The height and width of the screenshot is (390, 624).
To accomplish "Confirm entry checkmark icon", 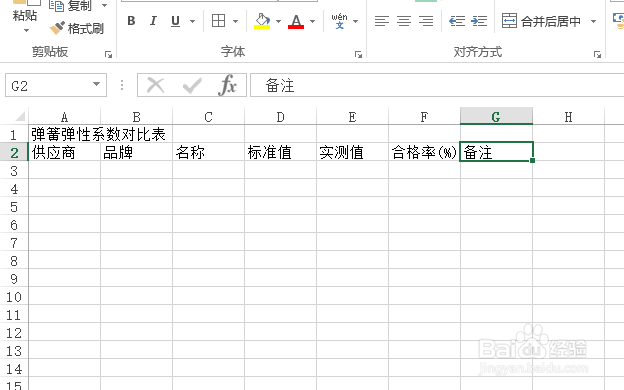I will (192, 85).
